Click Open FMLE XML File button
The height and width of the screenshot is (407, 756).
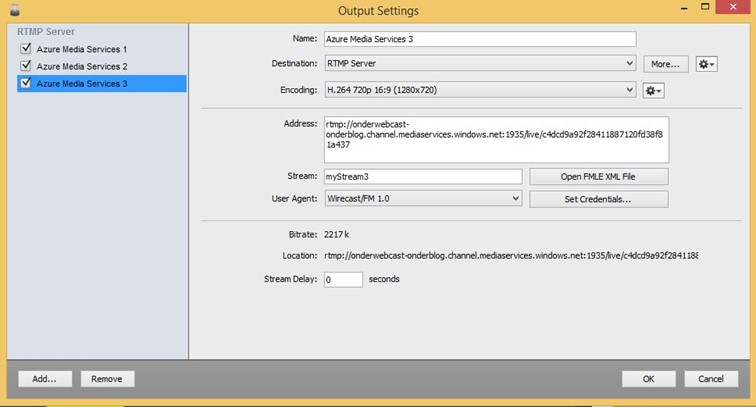[x=598, y=176]
